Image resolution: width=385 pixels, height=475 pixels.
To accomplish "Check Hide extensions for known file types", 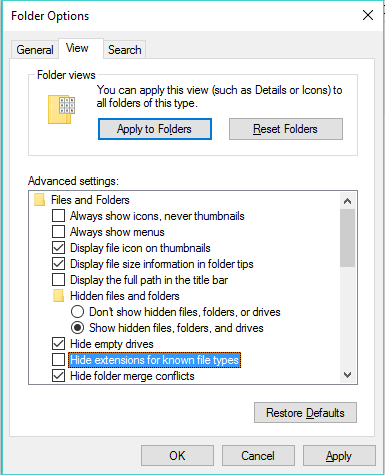I will click(58, 360).
